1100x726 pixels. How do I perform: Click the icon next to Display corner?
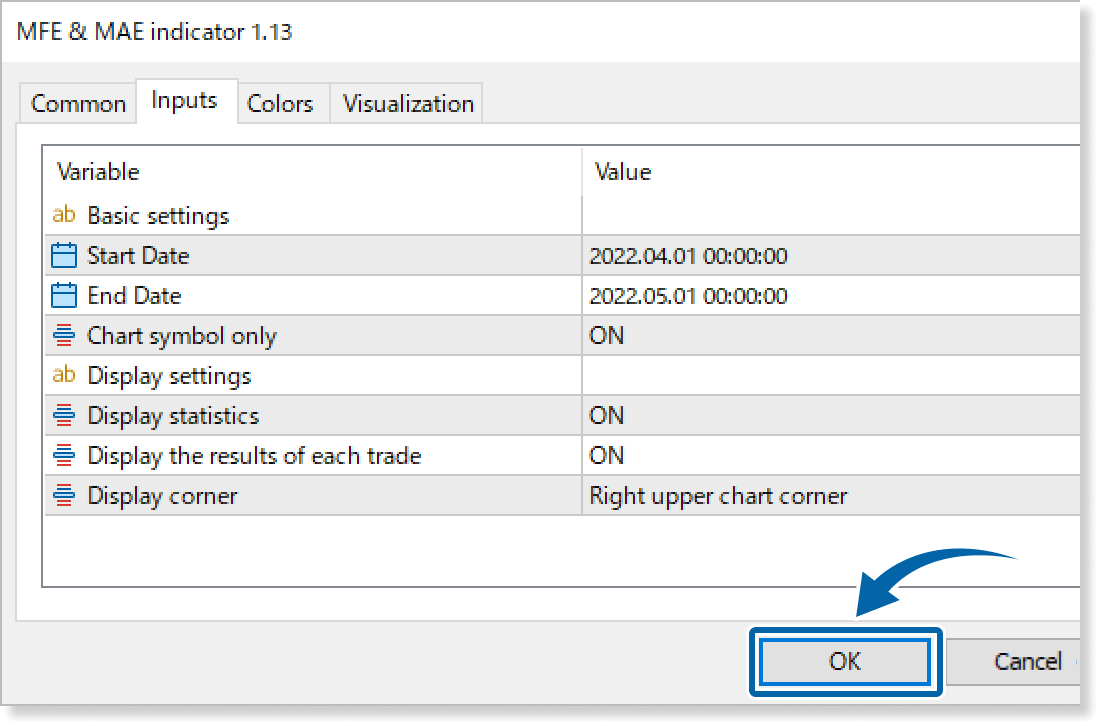[x=64, y=496]
